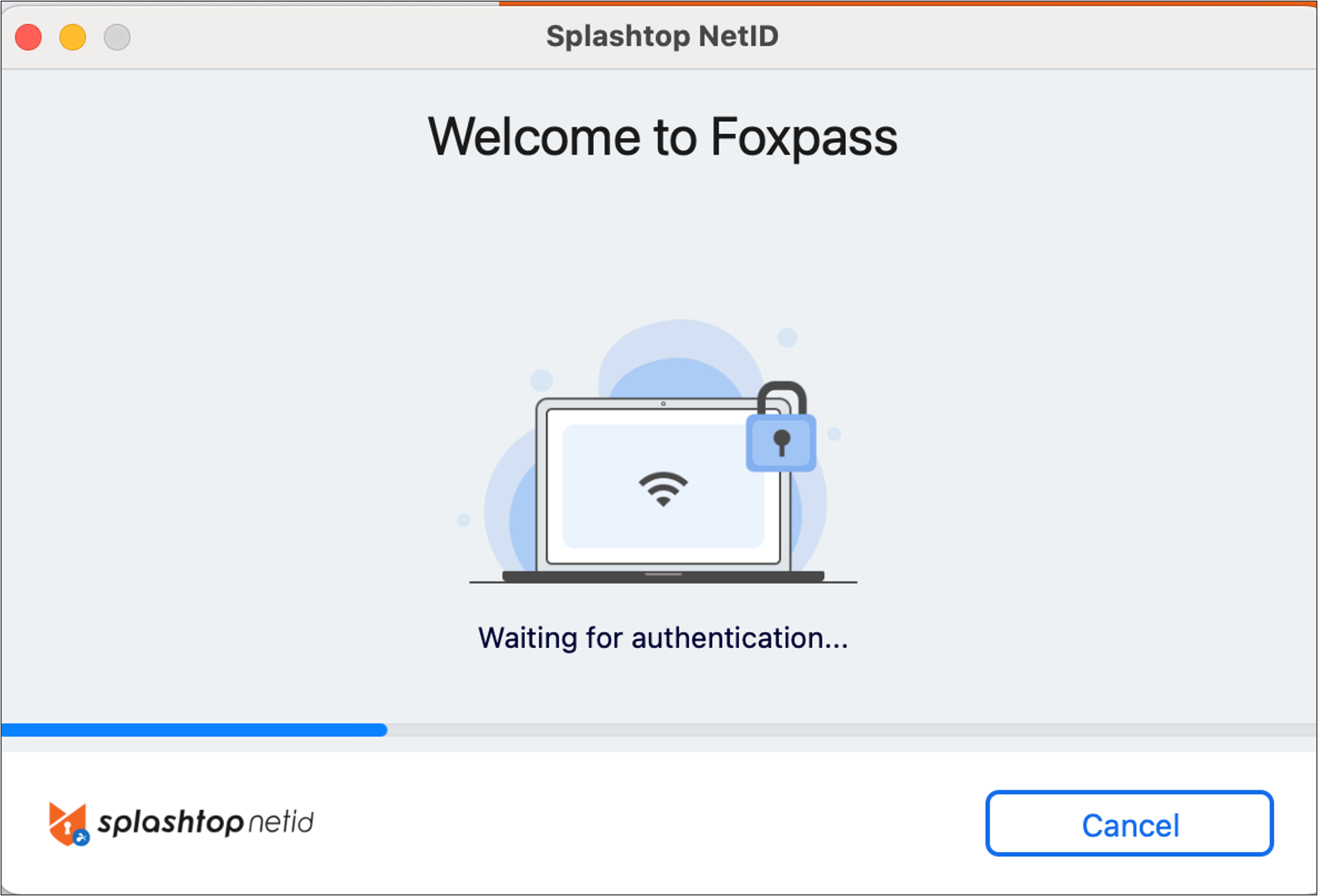Click the unfilled gray part of the progress bar

point(852,730)
